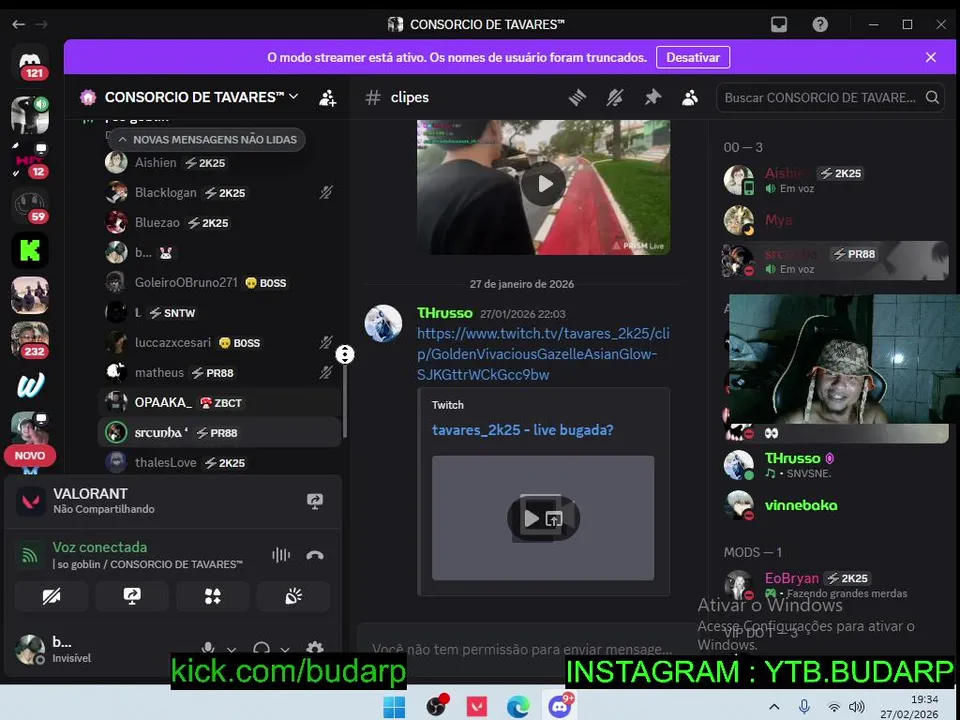
Task: Select voice user srcunha
Action: (x=219, y=433)
